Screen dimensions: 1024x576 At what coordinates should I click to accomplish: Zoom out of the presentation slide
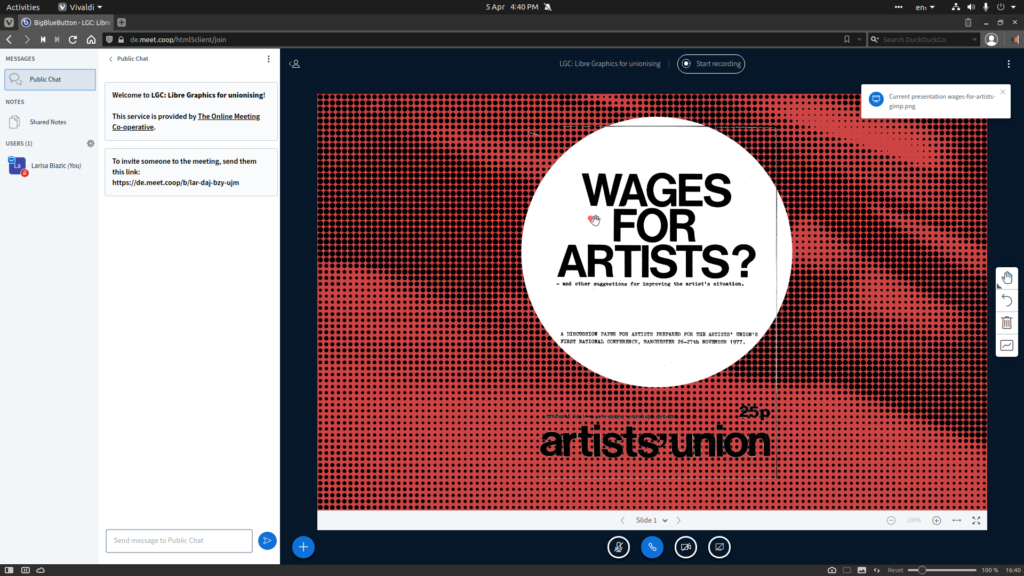(891, 520)
